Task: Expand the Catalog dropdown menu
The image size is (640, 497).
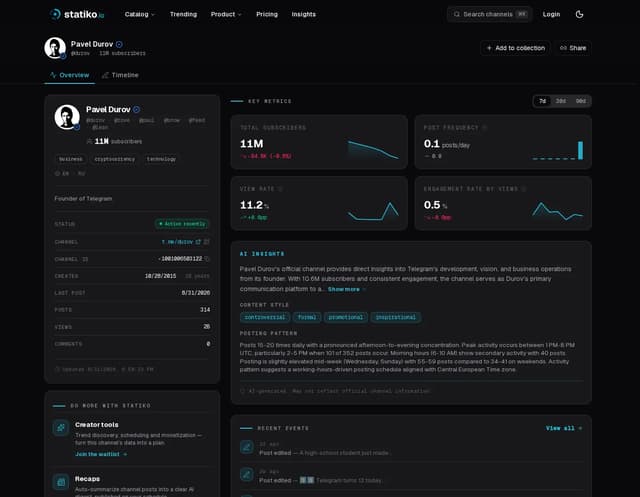Action: click(140, 14)
